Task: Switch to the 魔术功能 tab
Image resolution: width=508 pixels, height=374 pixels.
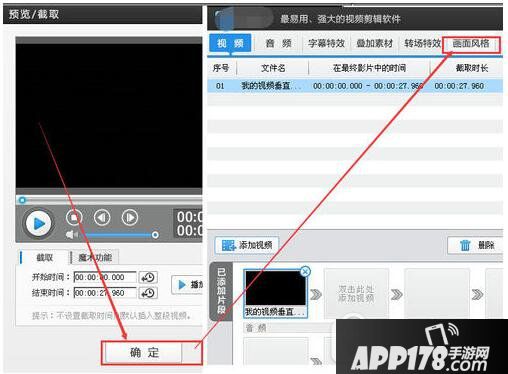Action: click(x=95, y=257)
